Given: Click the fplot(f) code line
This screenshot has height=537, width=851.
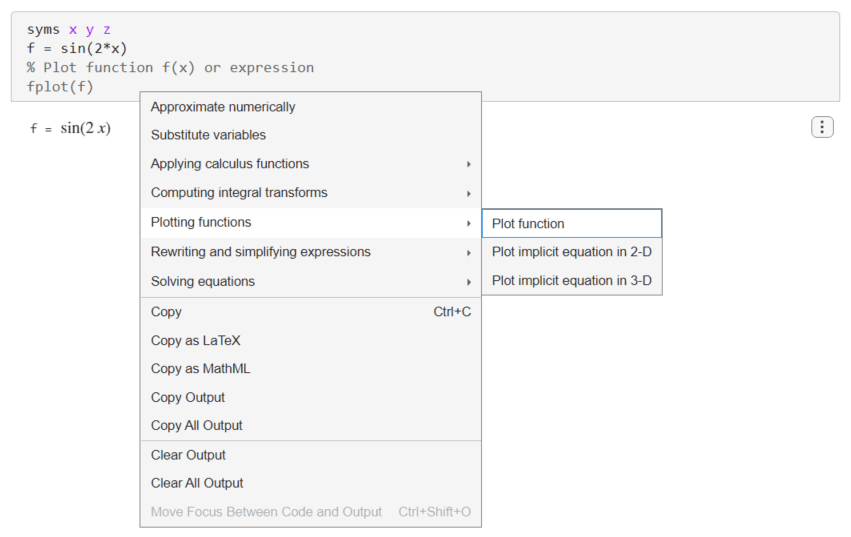Looking at the screenshot, I should click(x=60, y=86).
